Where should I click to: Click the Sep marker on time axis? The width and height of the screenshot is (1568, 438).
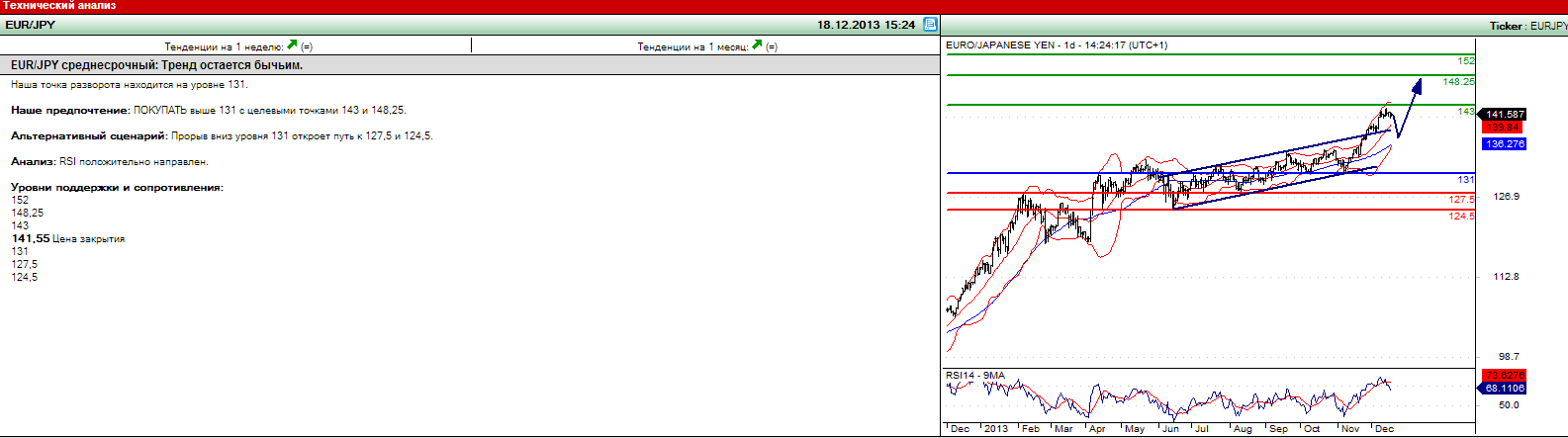1278,429
